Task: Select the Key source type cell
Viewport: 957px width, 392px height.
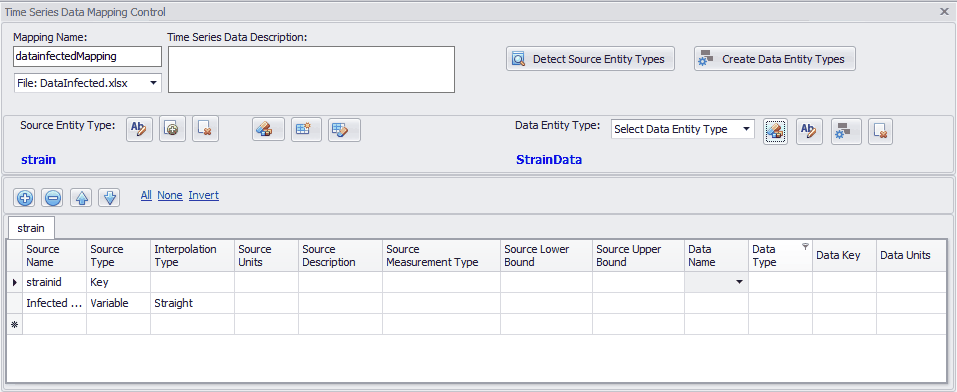Action: pos(118,282)
